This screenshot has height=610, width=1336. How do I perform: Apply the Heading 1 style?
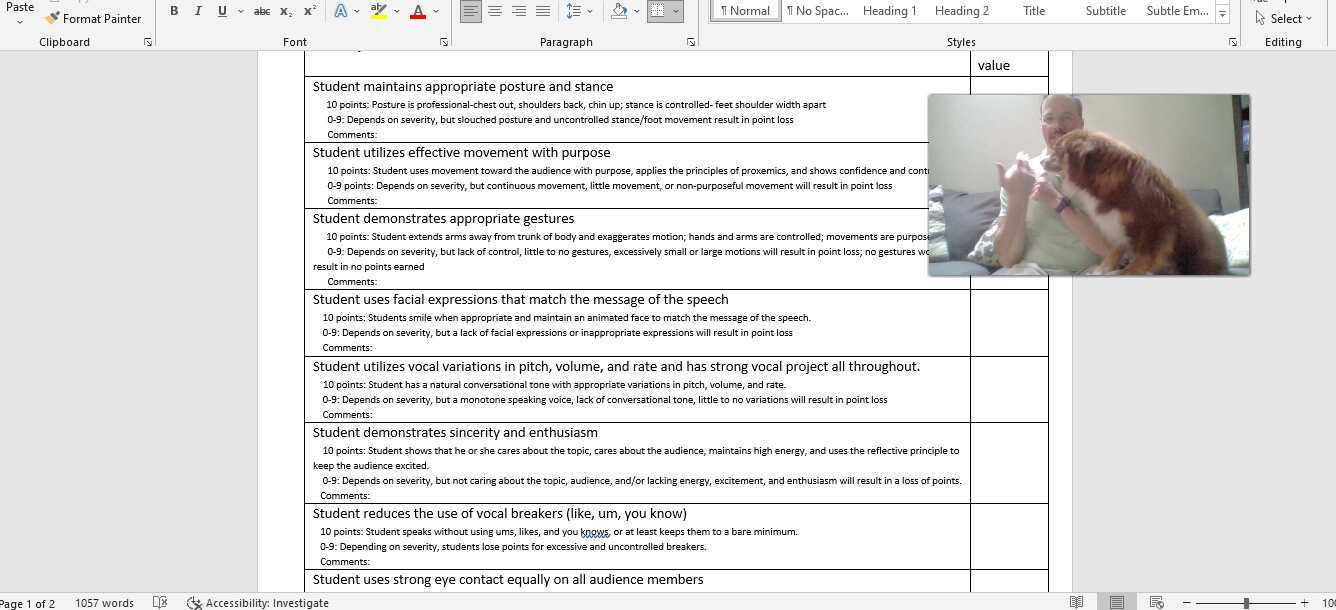(x=890, y=11)
